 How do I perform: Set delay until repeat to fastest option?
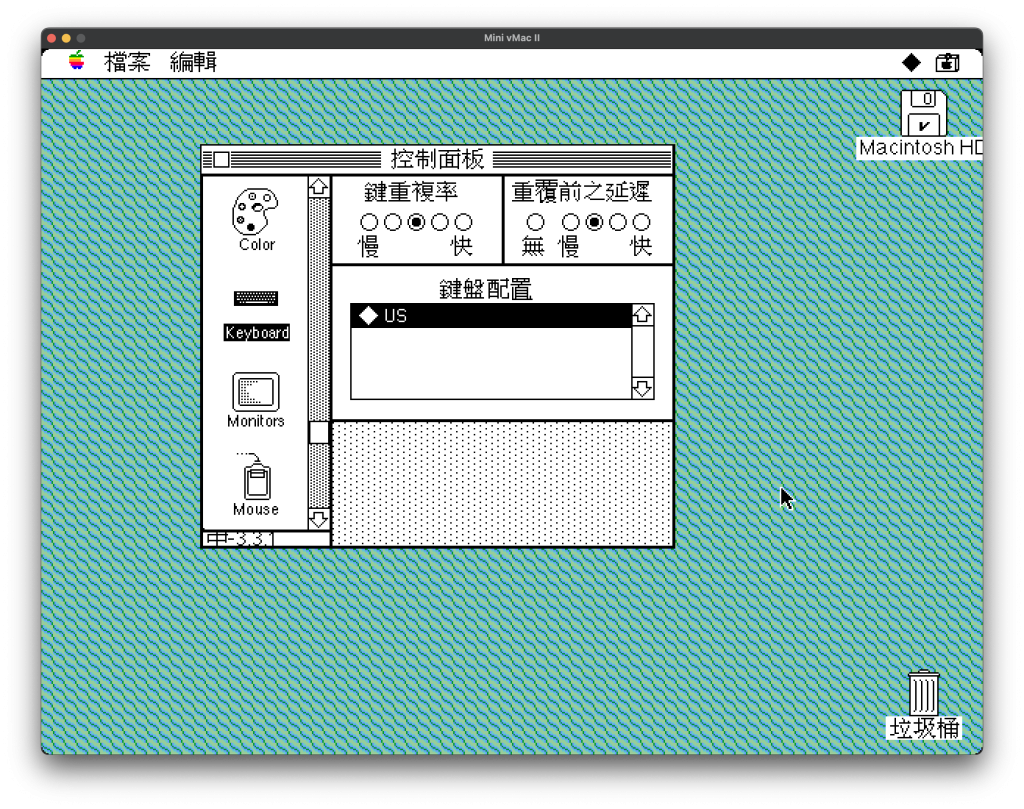point(642,222)
